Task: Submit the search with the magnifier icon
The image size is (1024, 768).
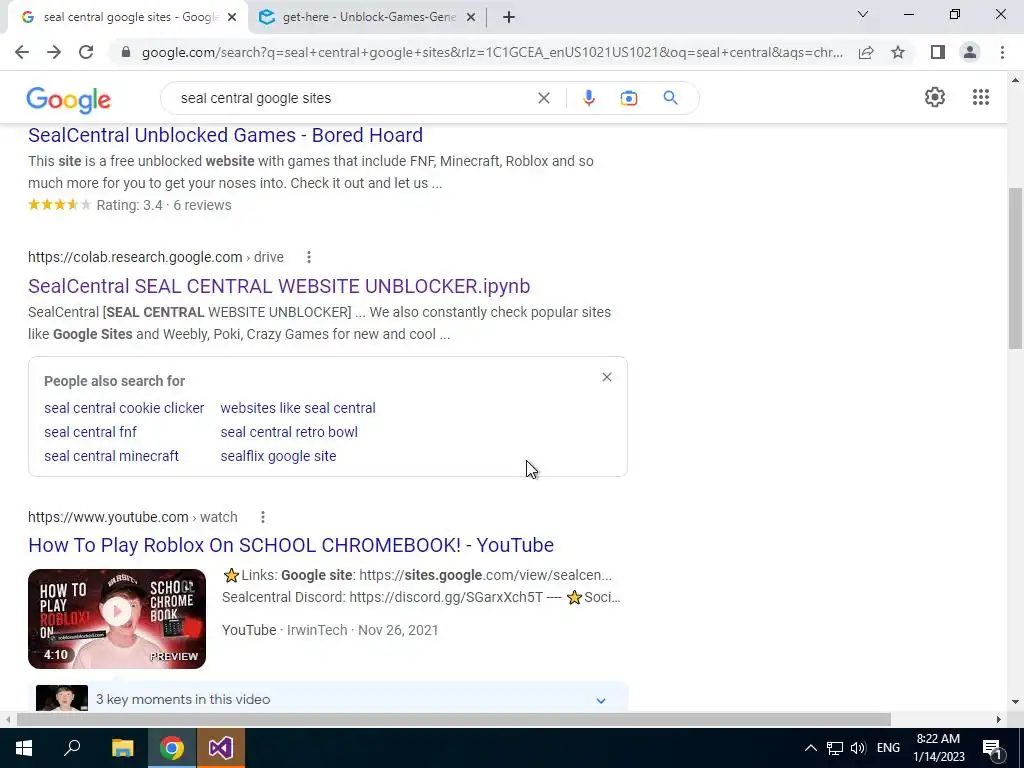Action: (670, 98)
